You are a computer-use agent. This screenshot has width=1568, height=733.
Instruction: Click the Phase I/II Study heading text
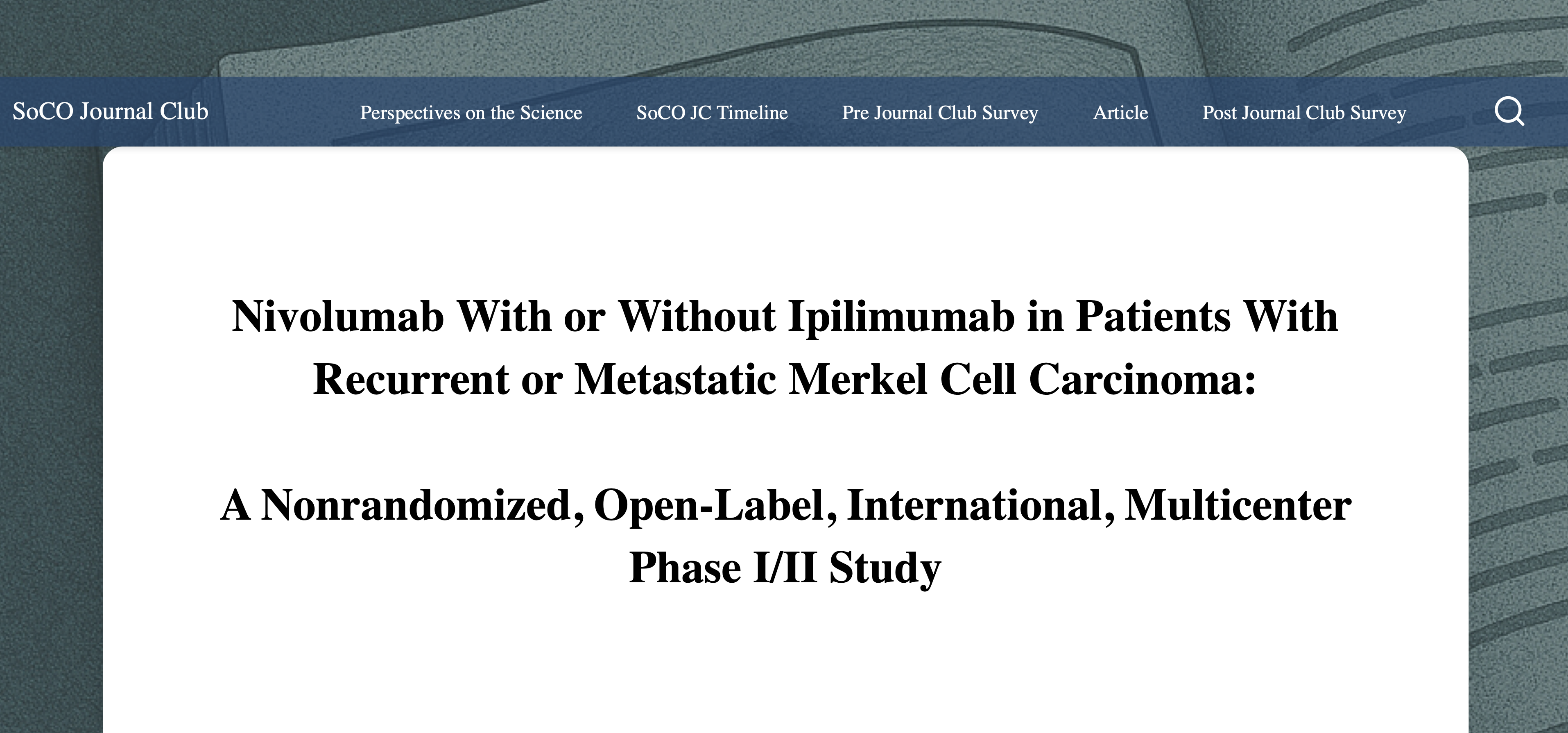click(x=785, y=568)
